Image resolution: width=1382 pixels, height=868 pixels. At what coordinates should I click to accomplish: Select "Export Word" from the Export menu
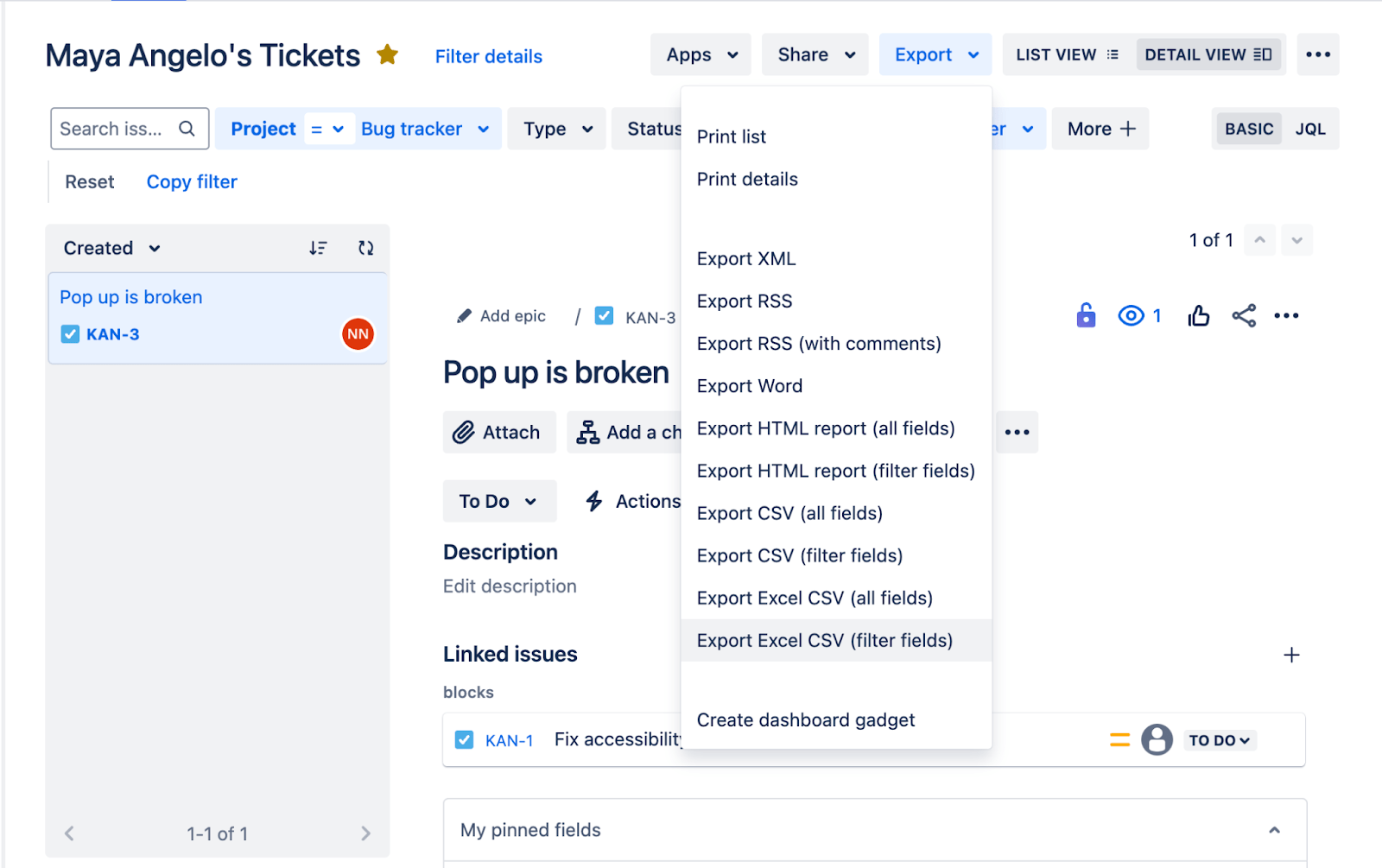[x=750, y=385]
